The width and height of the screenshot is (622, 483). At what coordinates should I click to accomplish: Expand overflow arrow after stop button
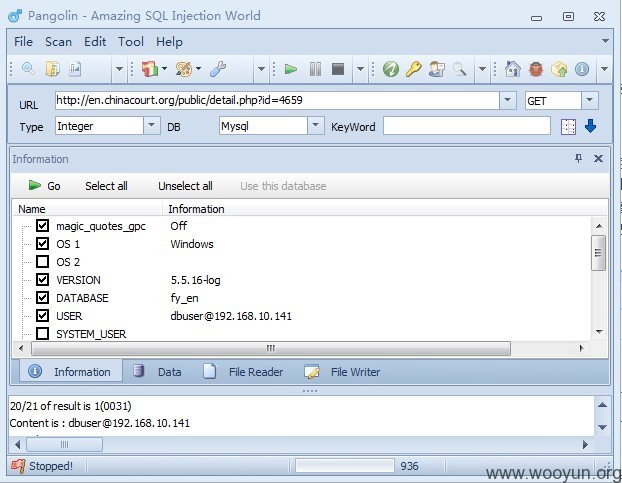(360, 69)
